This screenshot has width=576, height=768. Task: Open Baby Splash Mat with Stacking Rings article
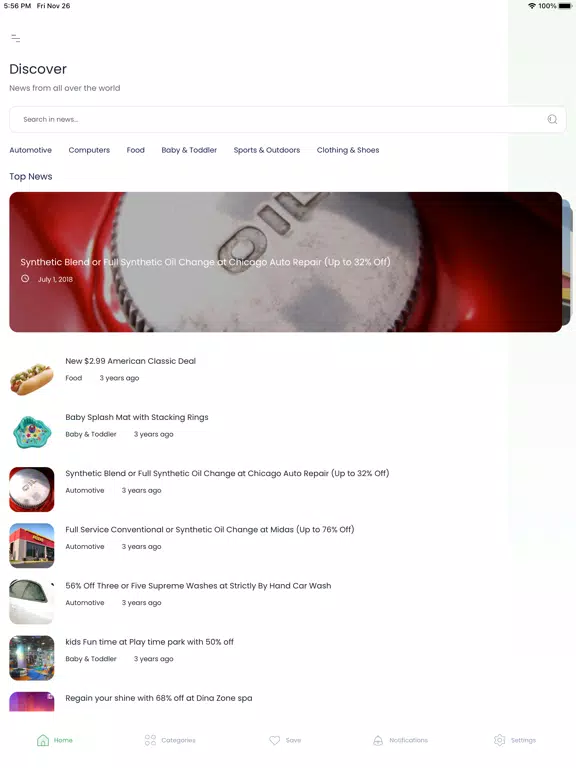point(137,417)
